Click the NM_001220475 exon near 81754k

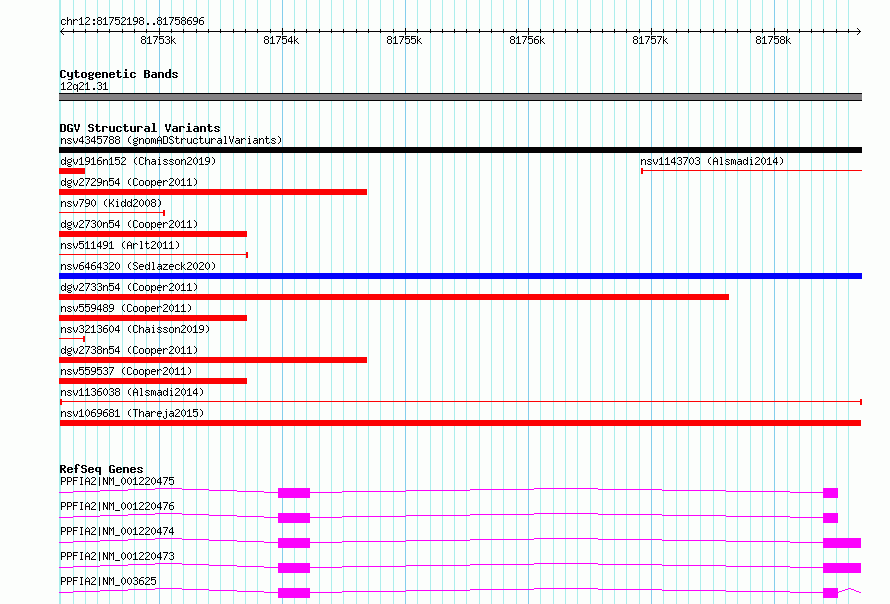point(294,493)
